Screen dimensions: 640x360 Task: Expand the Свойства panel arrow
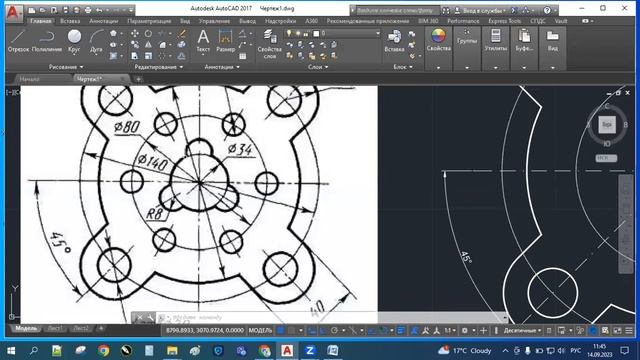click(x=438, y=68)
